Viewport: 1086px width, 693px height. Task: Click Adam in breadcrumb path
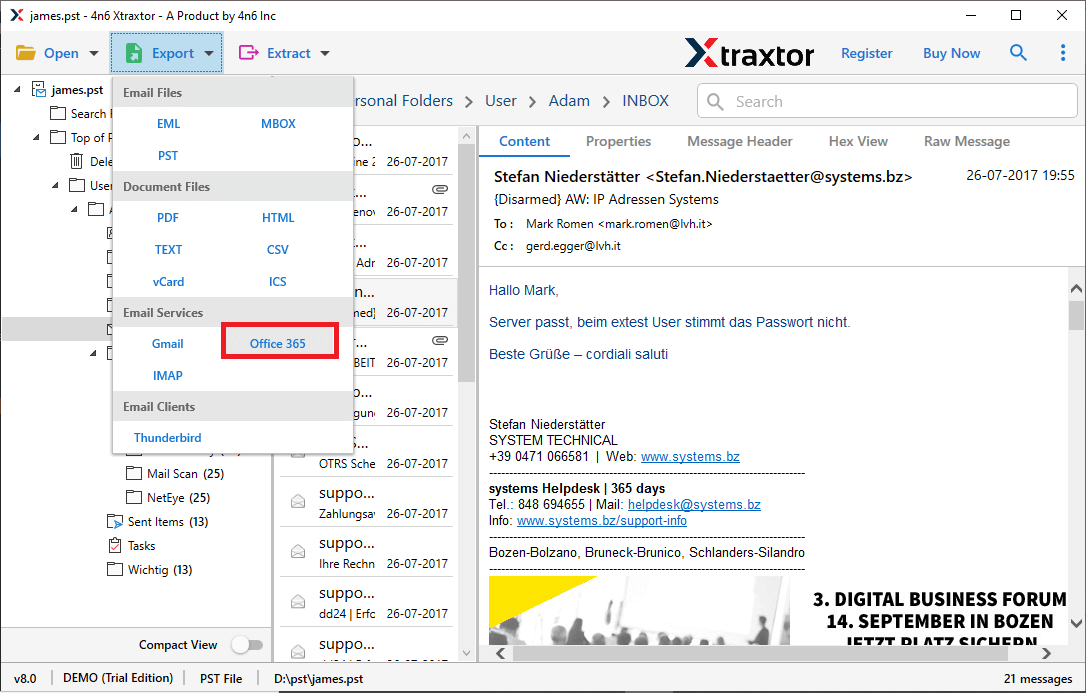point(569,101)
